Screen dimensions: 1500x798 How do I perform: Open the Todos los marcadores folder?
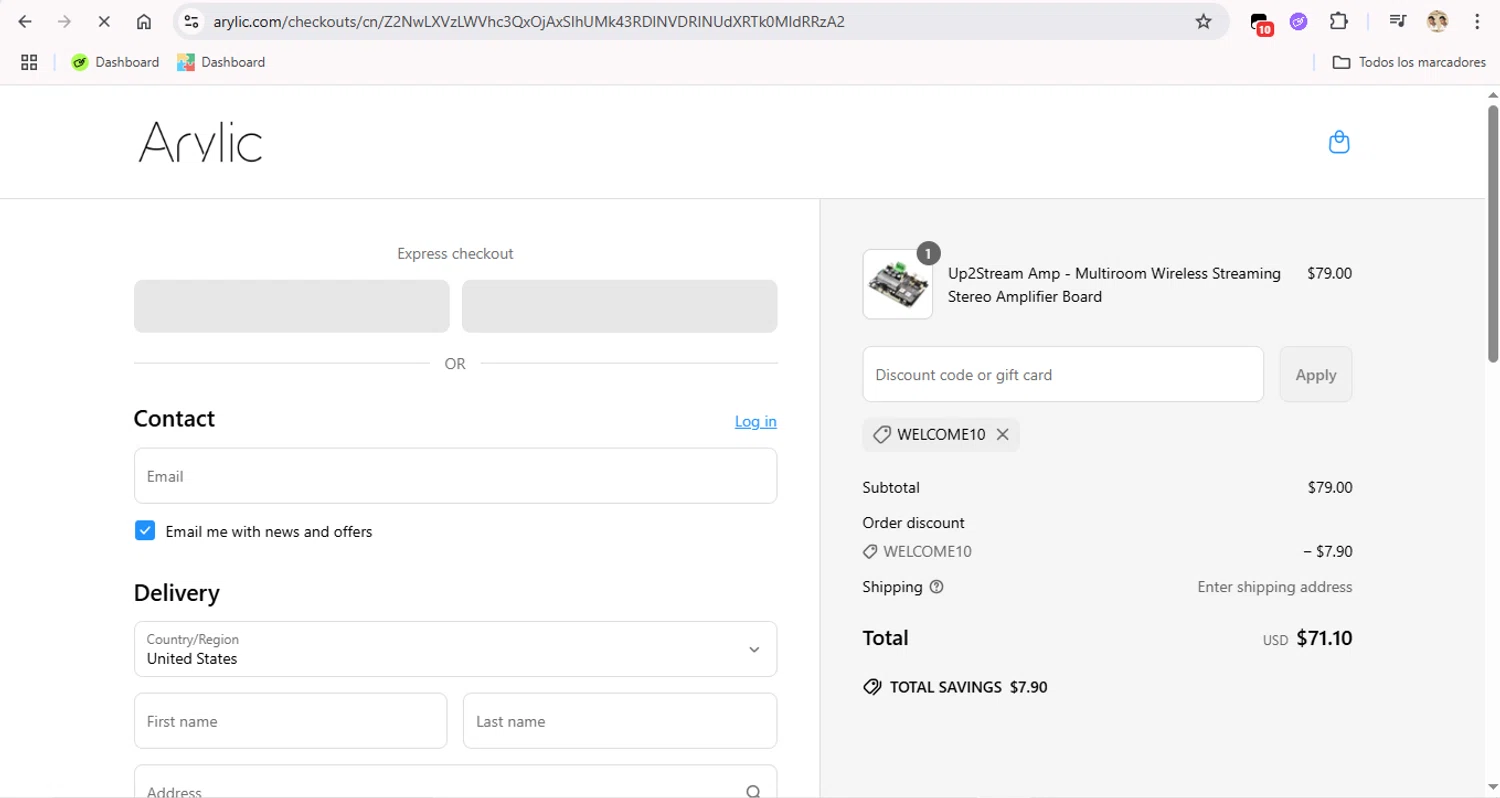click(x=1409, y=62)
